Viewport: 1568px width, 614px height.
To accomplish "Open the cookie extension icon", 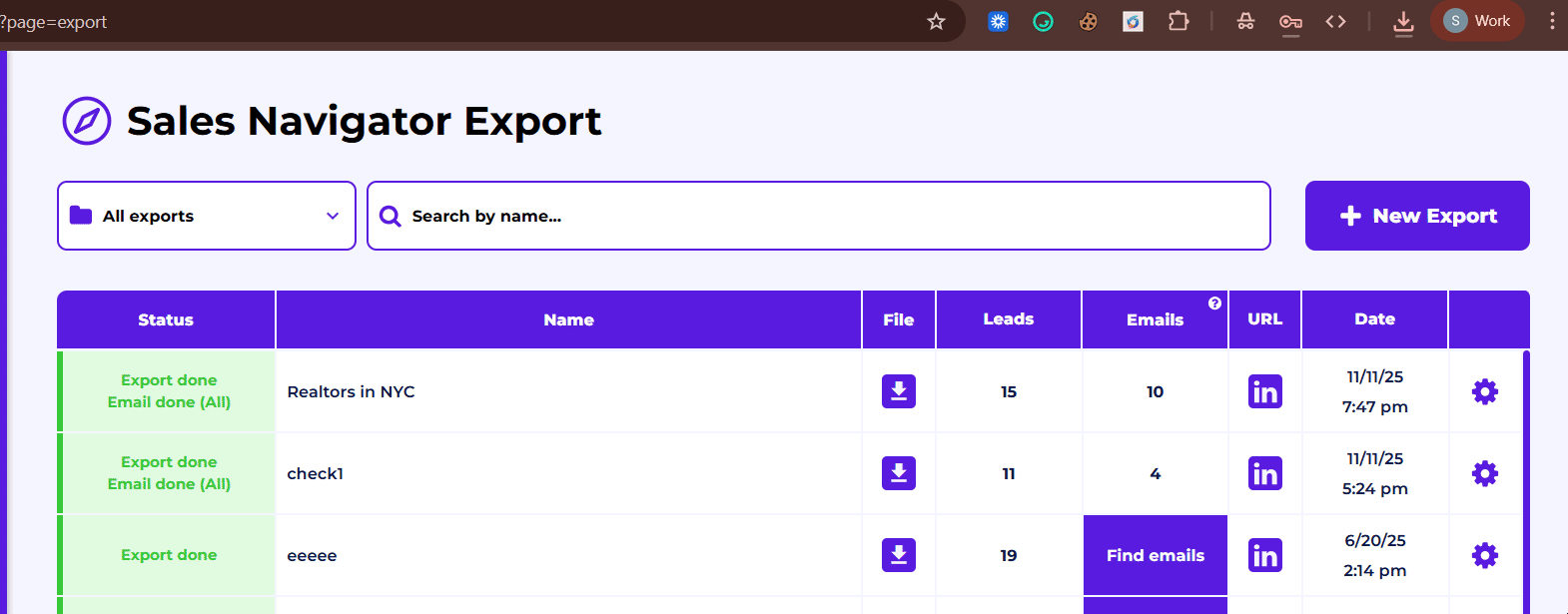I will [x=1089, y=21].
